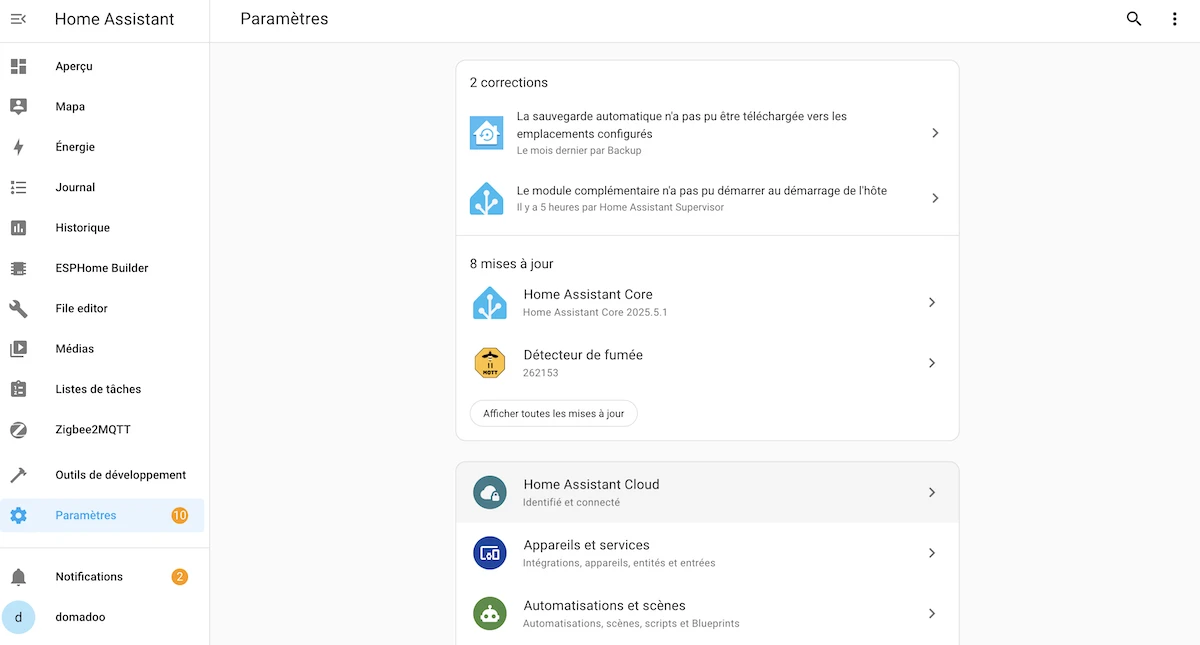Open the Home Assistant Core update entry
The height and width of the screenshot is (645, 1200).
pos(707,302)
